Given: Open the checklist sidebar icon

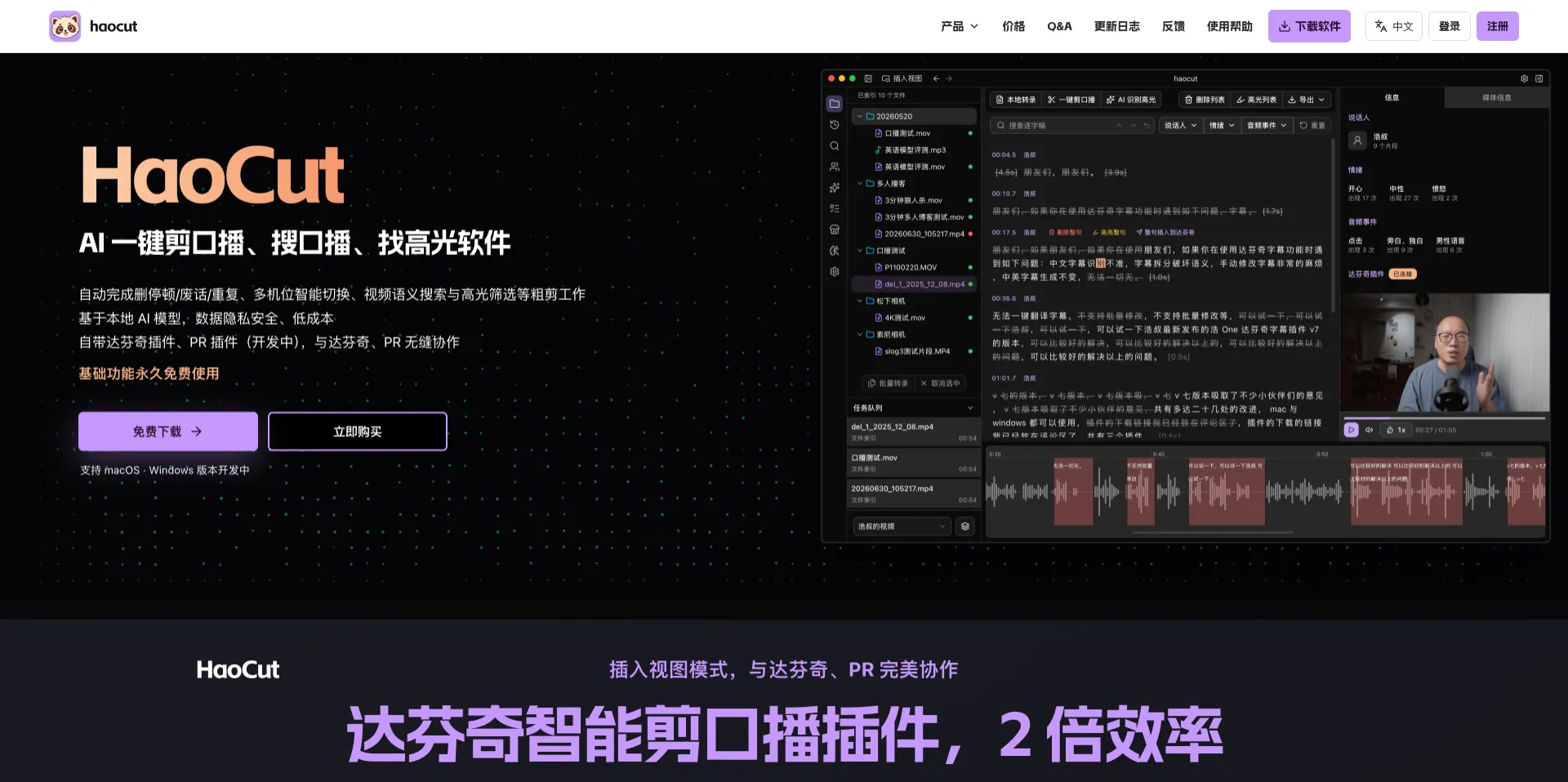Looking at the screenshot, I should (x=834, y=208).
